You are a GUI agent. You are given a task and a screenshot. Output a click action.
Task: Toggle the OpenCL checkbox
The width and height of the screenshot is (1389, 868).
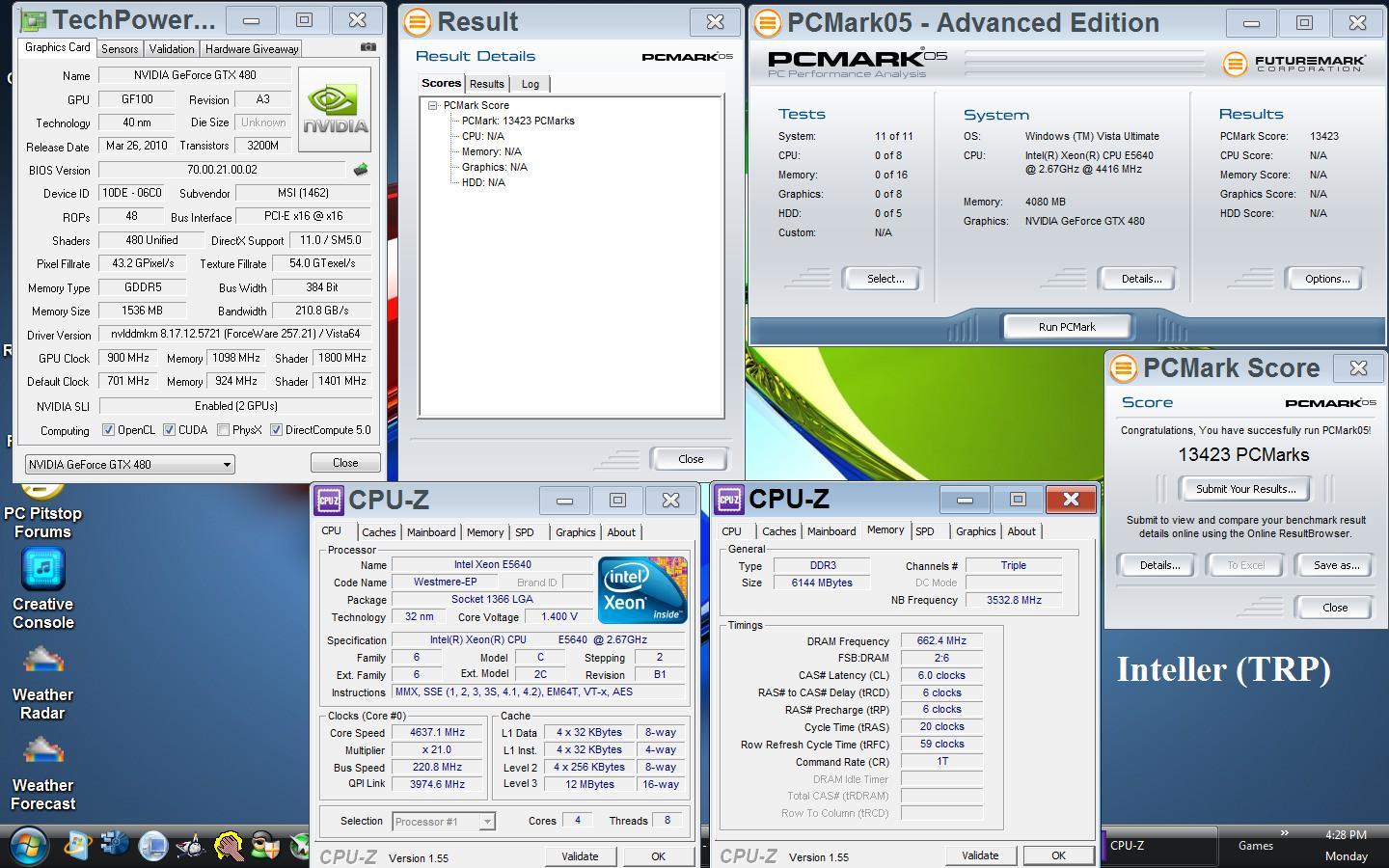(x=108, y=430)
